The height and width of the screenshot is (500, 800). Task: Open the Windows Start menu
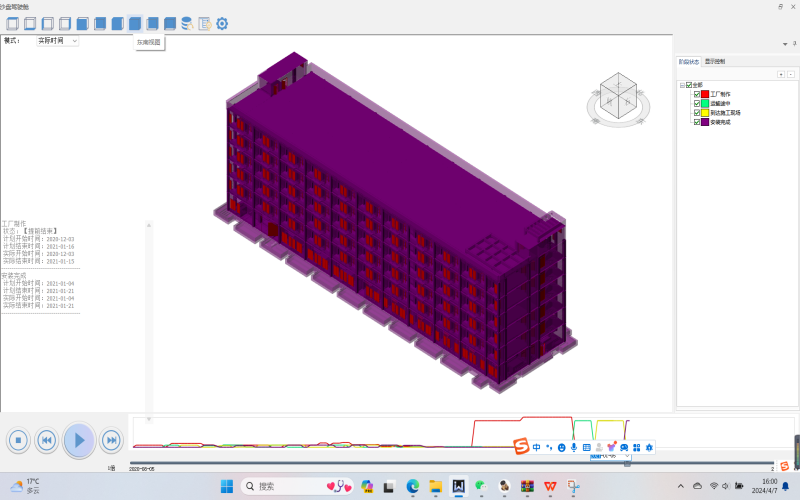(x=227, y=486)
